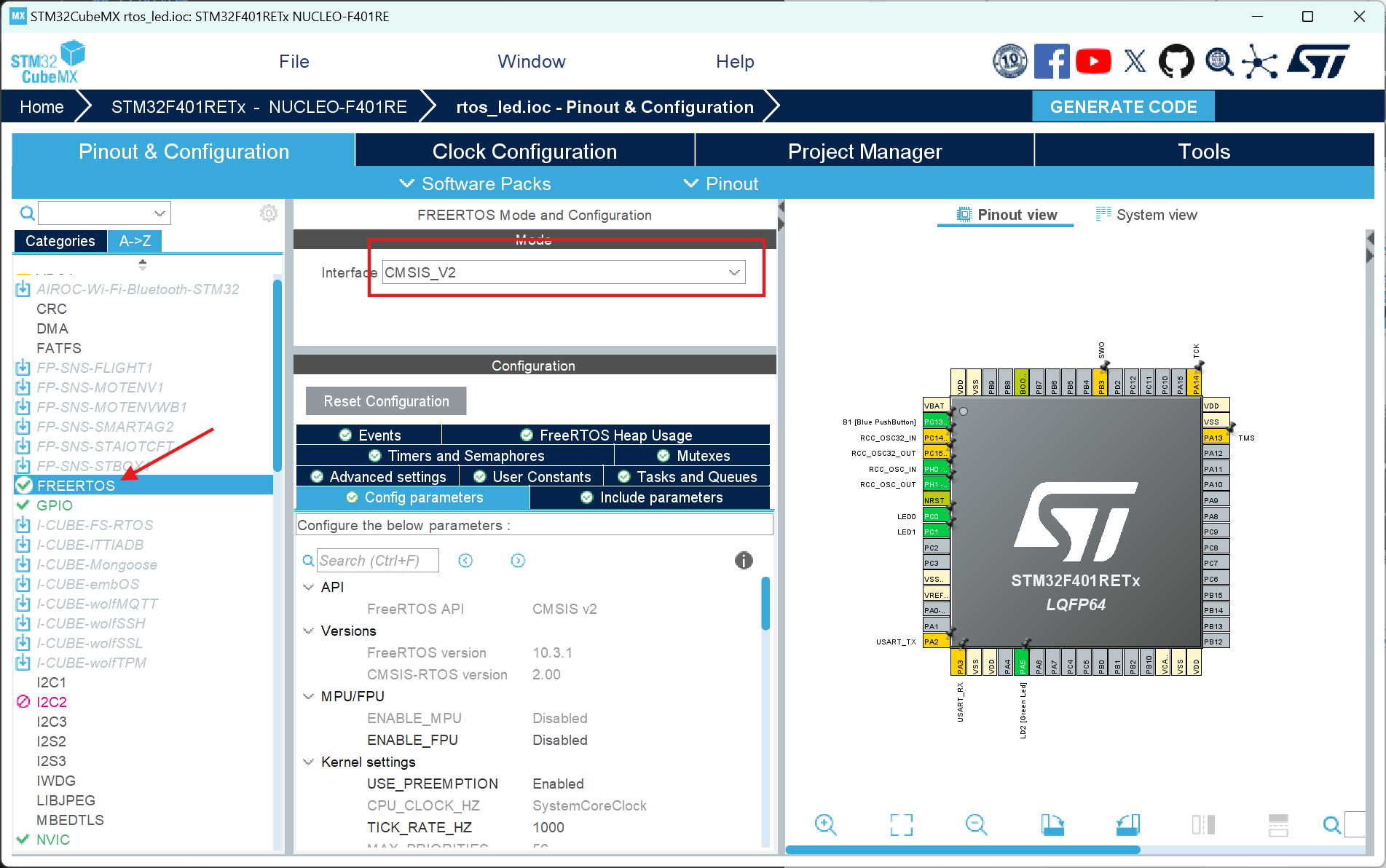The height and width of the screenshot is (868, 1386).
Task: Open the category settings gear icon
Action: [x=269, y=213]
